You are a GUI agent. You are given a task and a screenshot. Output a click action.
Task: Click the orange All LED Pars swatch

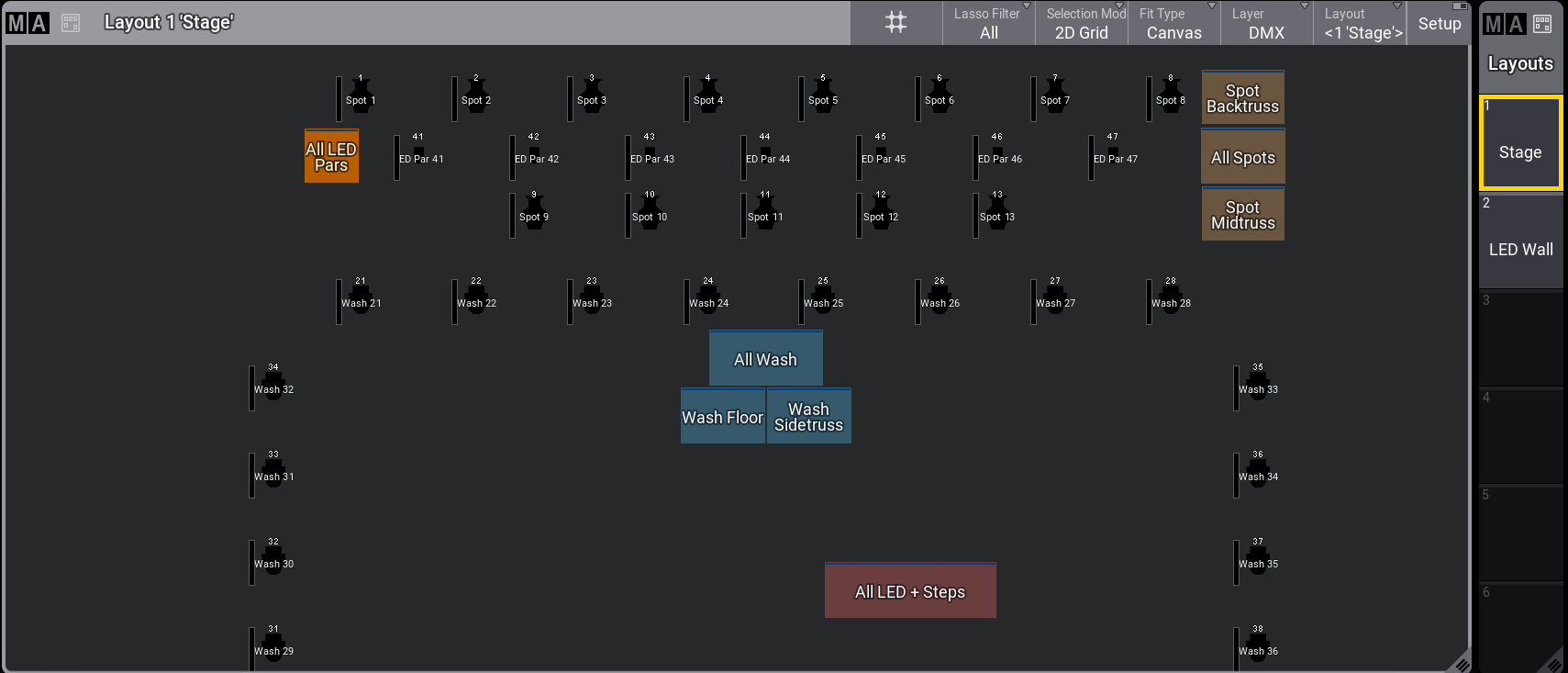coord(331,156)
